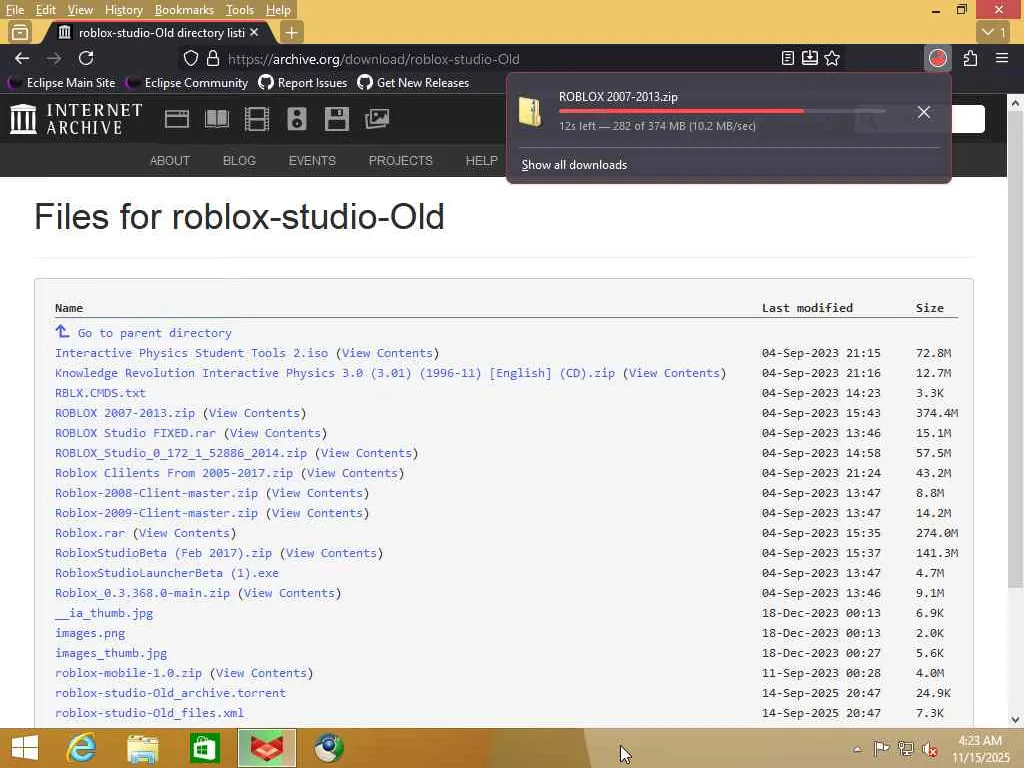The image size is (1024, 768).
Task: Bookmark this page with the star icon
Action: [x=832, y=59]
